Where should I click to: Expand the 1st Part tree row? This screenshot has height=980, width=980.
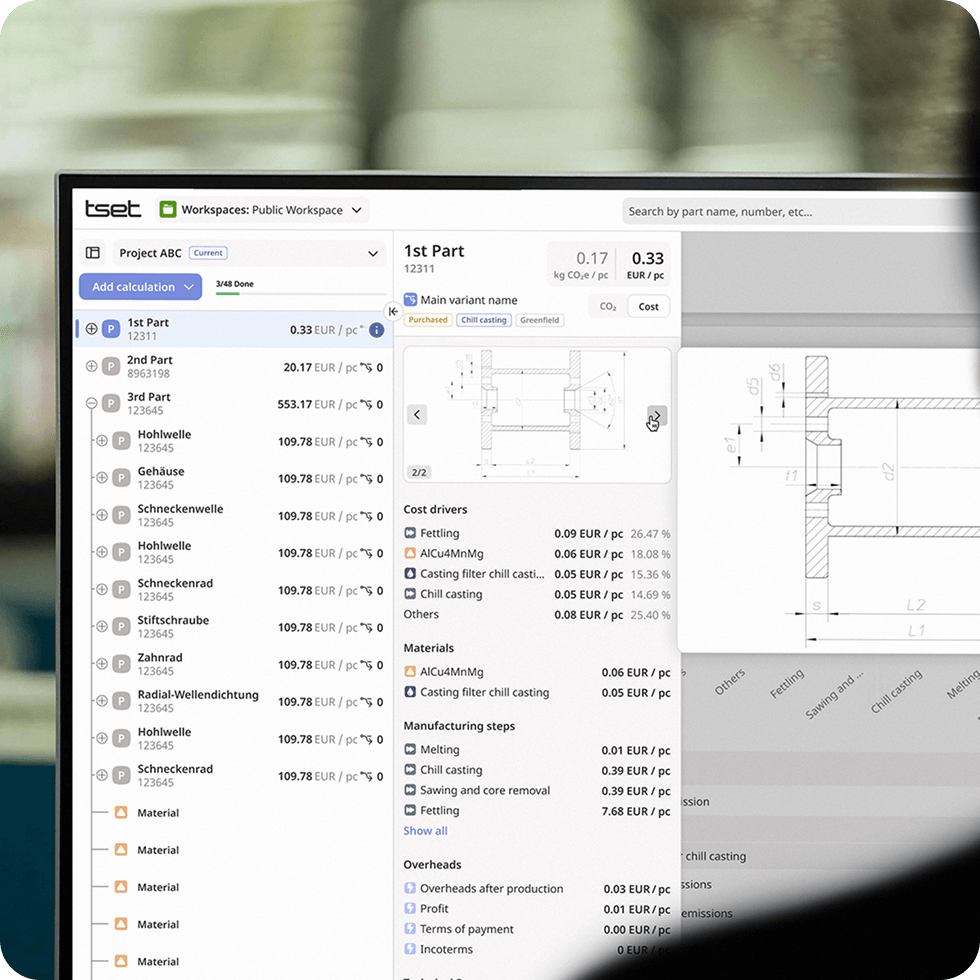[x=91, y=329]
